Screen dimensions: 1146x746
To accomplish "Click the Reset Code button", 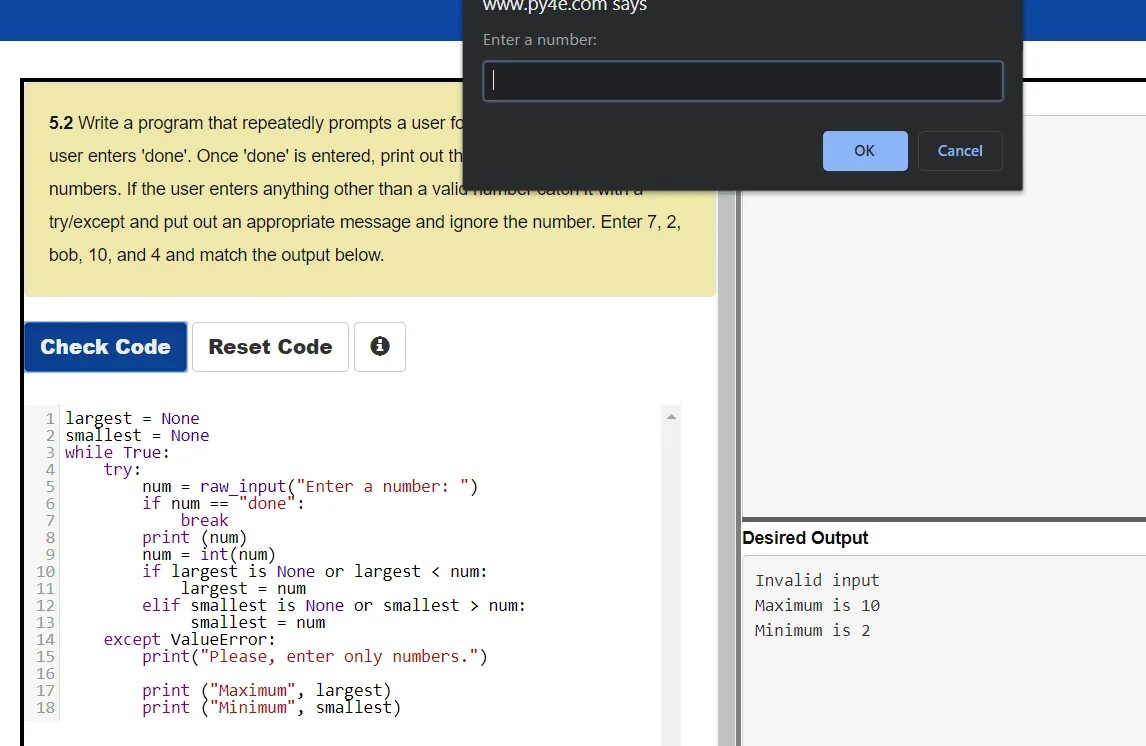I will (x=270, y=346).
